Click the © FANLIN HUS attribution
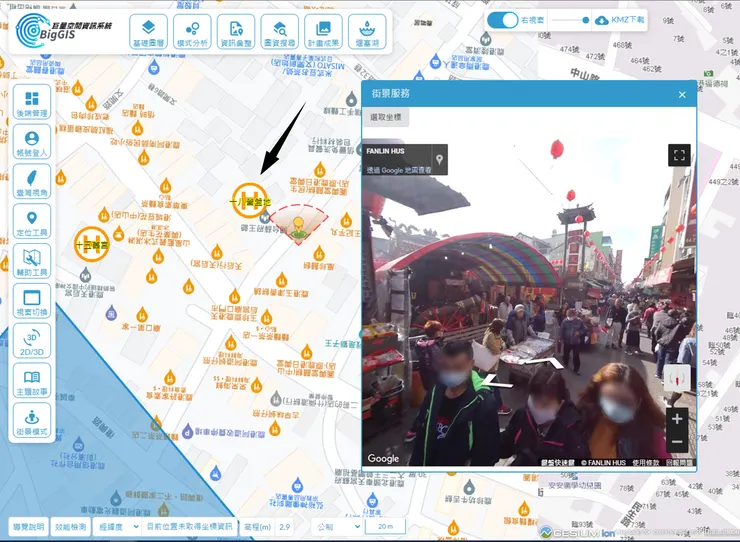Image resolution: width=740 pixels, height=542 pixels. pyautogui.click(x=603, y=463)
